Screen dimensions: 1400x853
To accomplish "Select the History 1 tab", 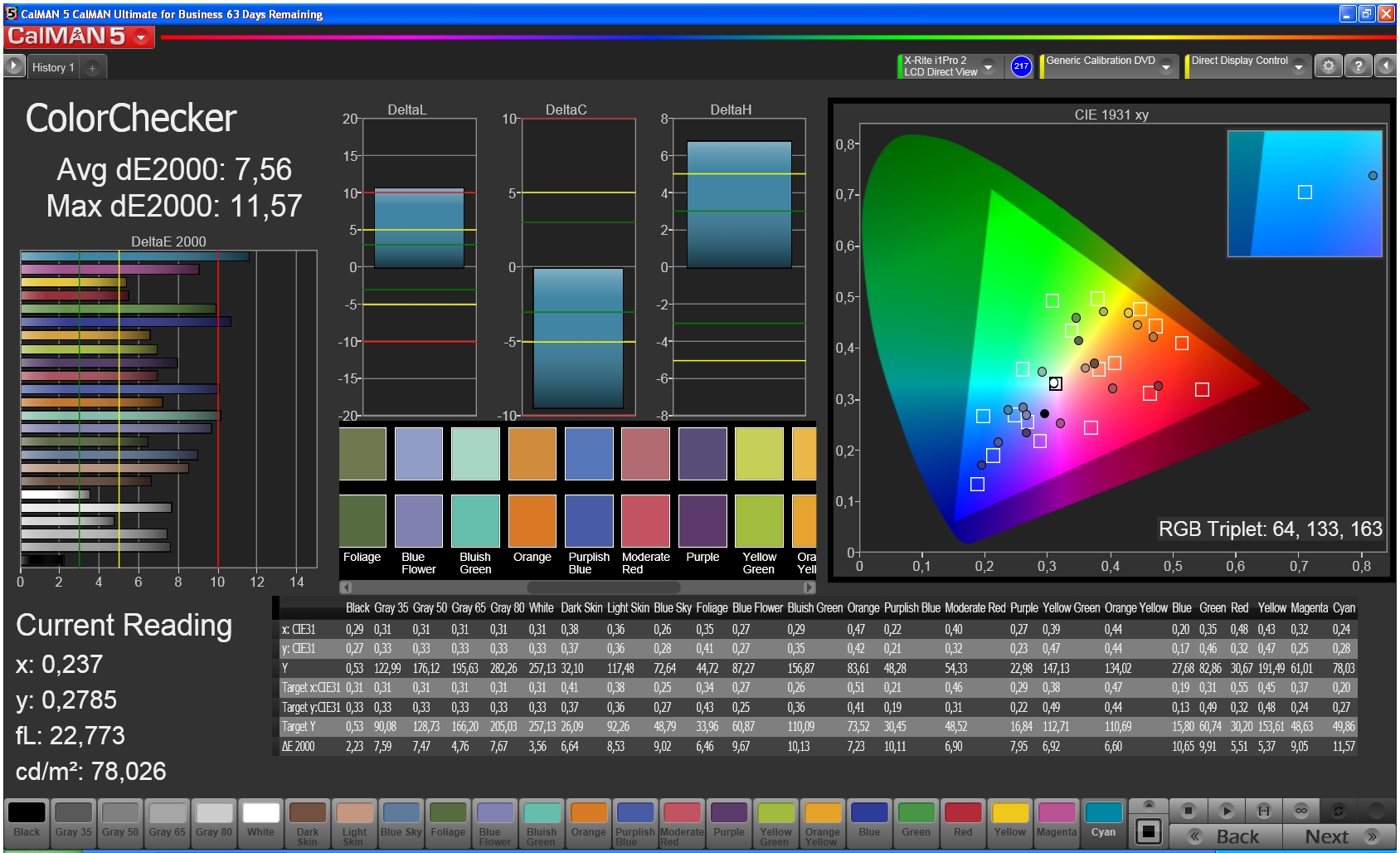I will pyautogui.click(x=53, y=67).
